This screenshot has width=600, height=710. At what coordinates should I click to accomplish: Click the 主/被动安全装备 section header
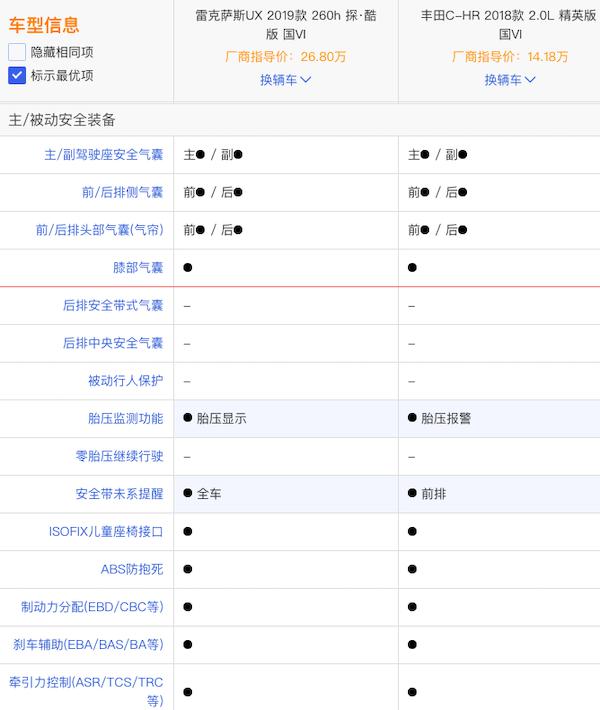[62, 120]
